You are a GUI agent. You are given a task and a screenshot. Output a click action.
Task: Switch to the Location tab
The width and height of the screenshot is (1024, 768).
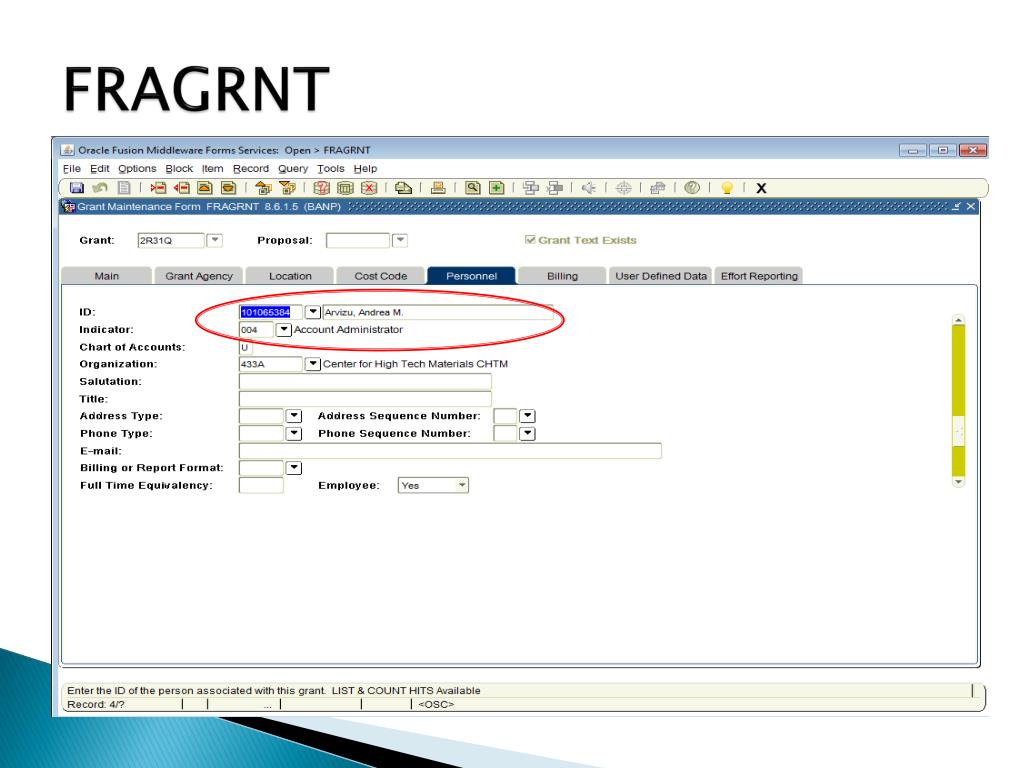coord(290,276)
